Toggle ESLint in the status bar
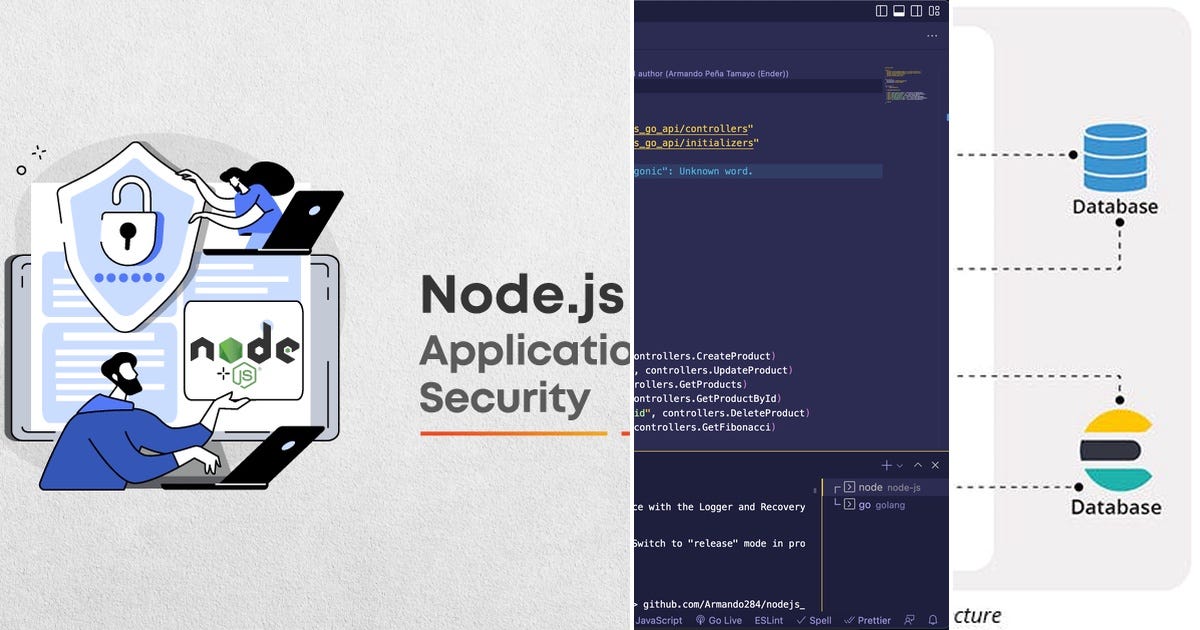Image resolution: width=1200 pixels, height=630 pixels. [768, 620]
